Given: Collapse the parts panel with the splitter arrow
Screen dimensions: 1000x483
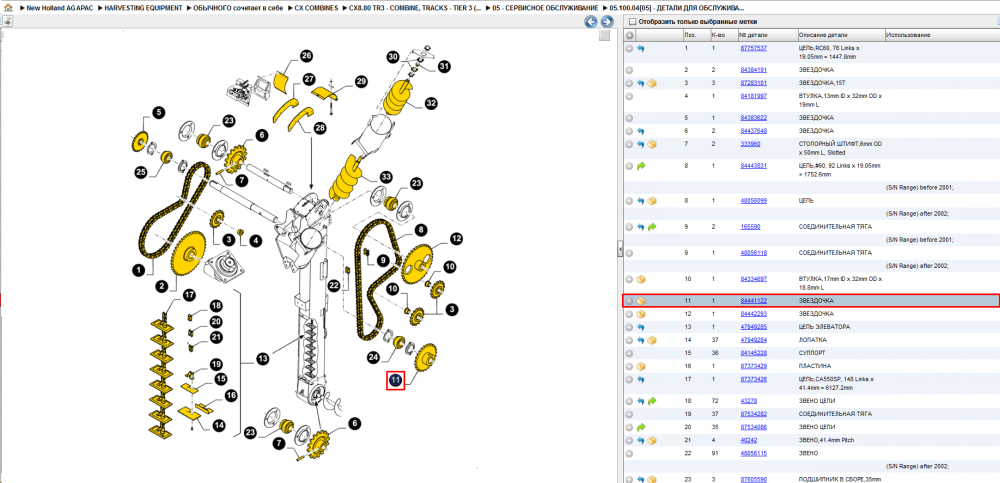Looking at the screenshot, I should [619, 250].
